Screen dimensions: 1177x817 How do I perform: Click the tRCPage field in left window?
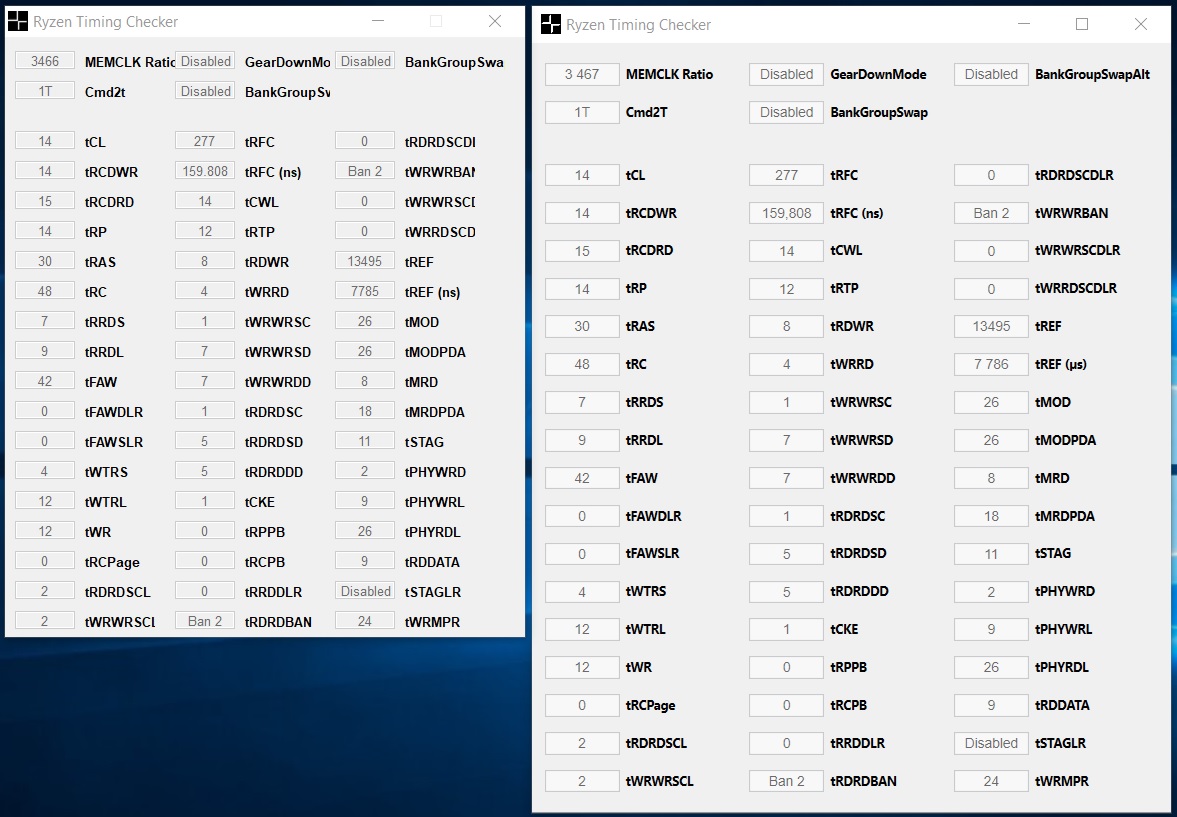click(45, 562)
